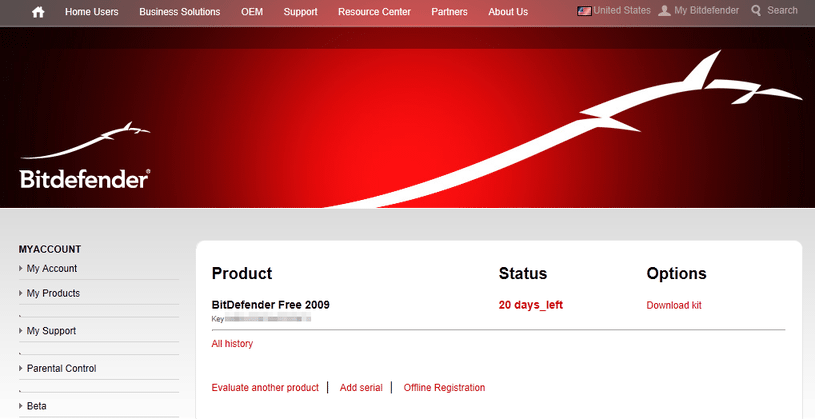Open the All history link
This screenshot has width=815, height=419.
click(x=232, y=344)
